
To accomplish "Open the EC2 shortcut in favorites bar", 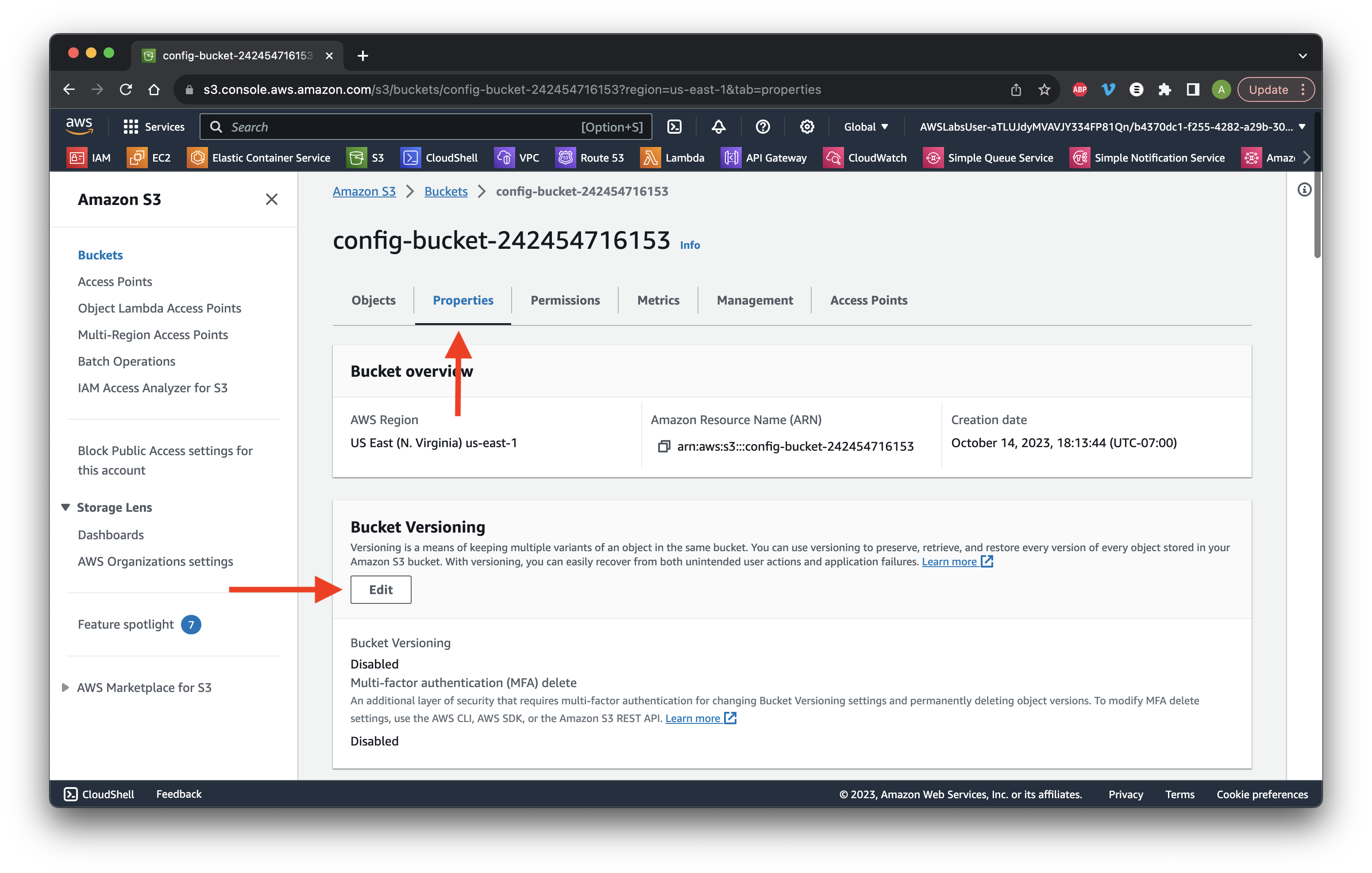I will [149, 158].
